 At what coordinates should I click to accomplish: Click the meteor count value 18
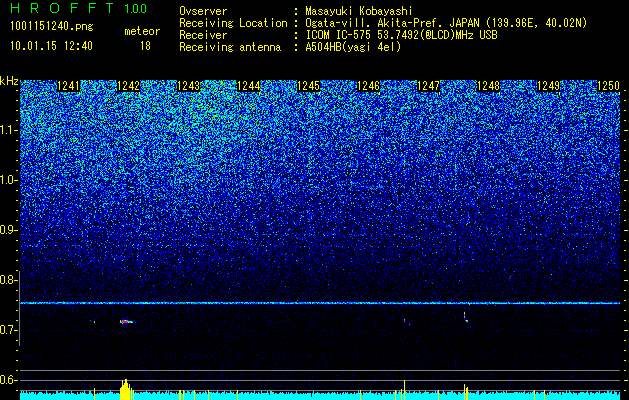[x=145, y=46]
